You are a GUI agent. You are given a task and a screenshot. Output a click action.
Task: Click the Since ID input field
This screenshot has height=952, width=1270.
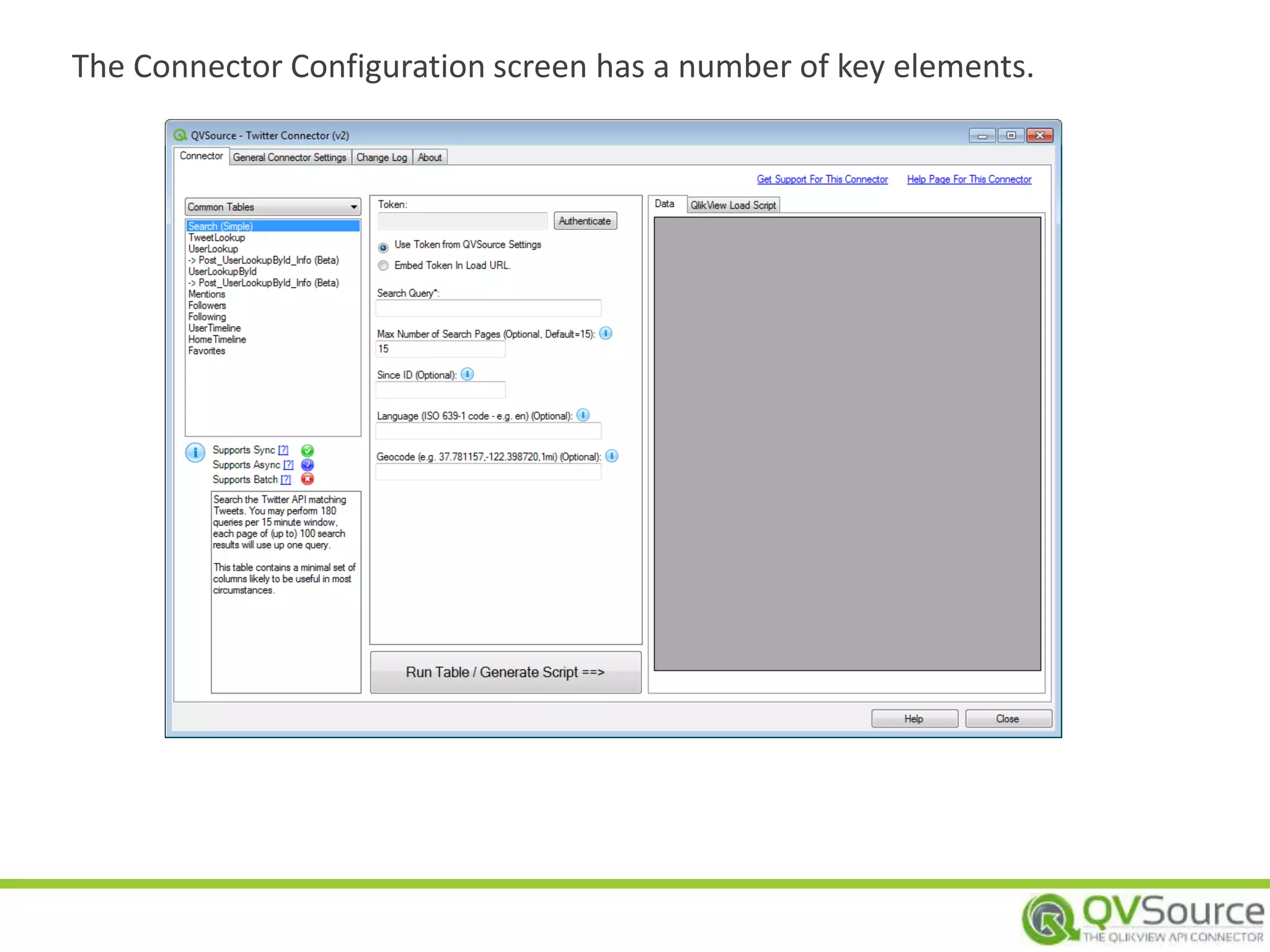(441, 390)
